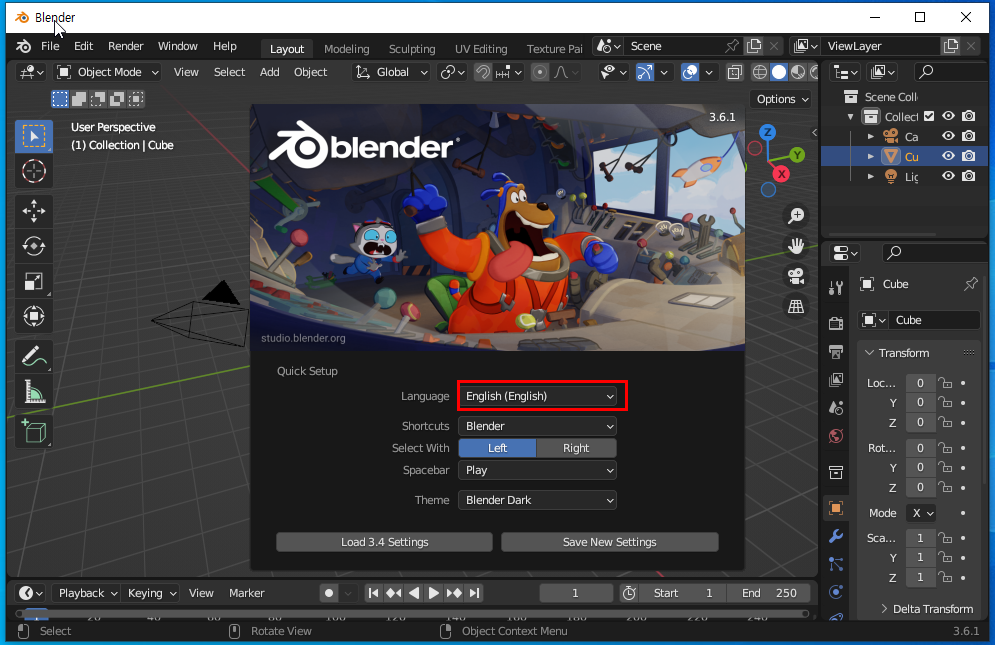Screen dimensions: 995x645
Task: Open the Object Mode dropdown
Action: coord(107,72)
